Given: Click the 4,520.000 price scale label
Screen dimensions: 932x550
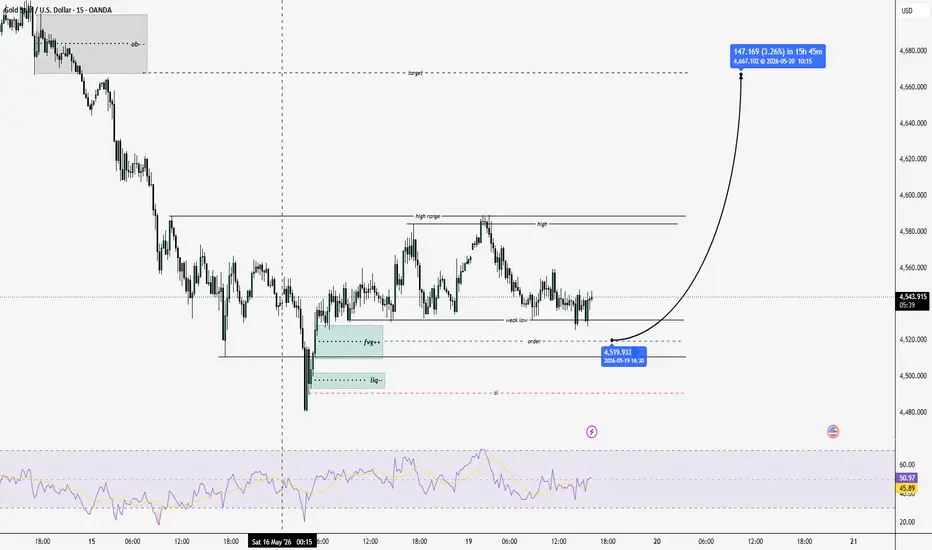Looking at the screenshot, I should [913, 340].
